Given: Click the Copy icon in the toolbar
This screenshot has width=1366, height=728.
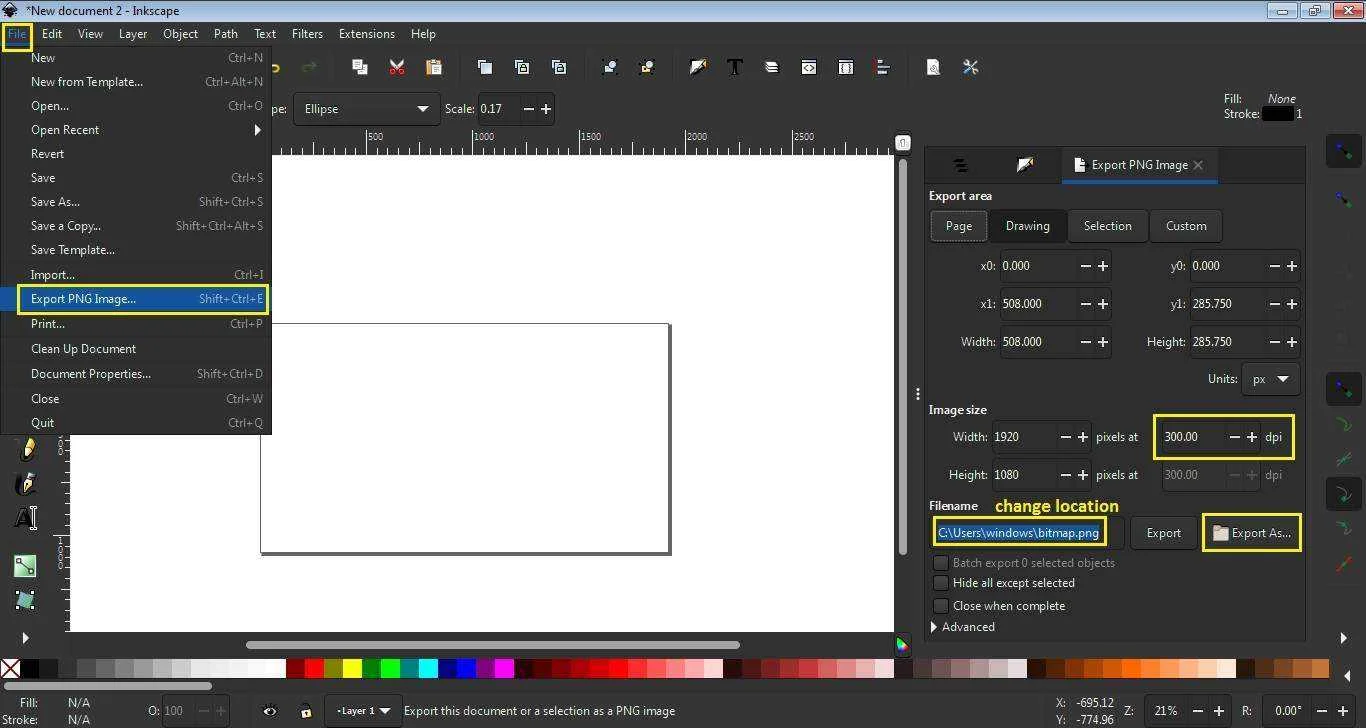Looking at the screenshot, I should 360,67.
